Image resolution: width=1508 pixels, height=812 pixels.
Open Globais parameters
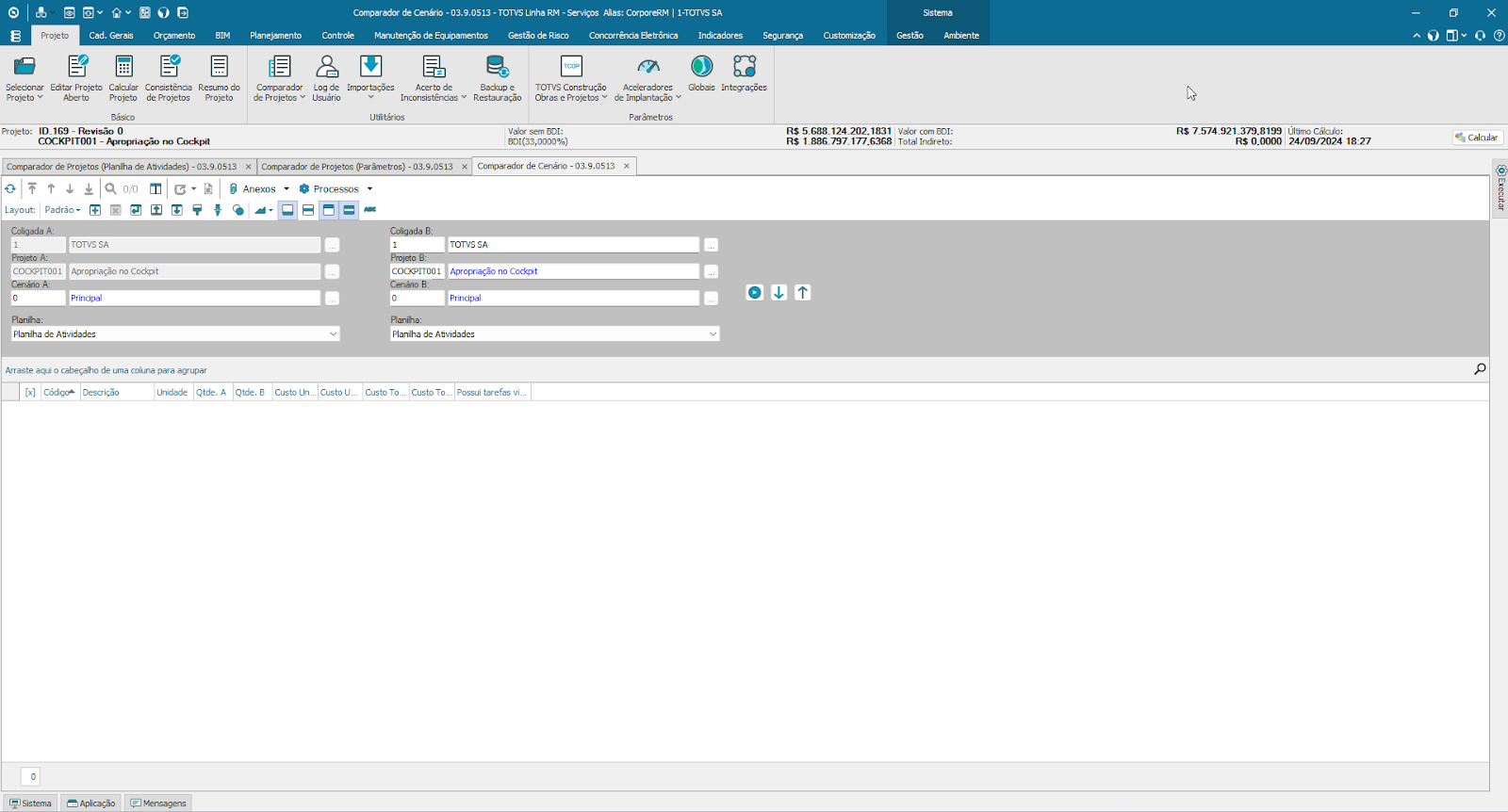click(701, 73)
